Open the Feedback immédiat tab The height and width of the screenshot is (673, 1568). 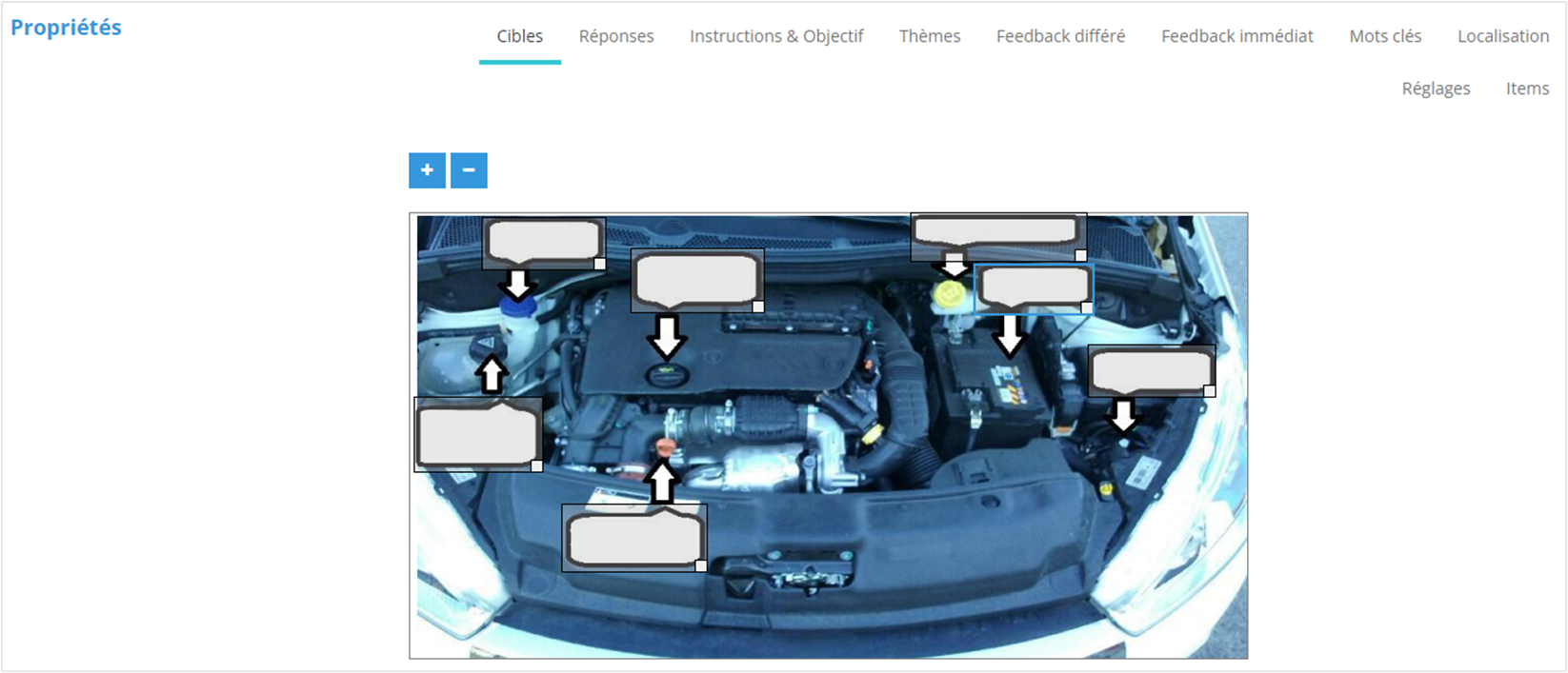[x=1236, y=36]
